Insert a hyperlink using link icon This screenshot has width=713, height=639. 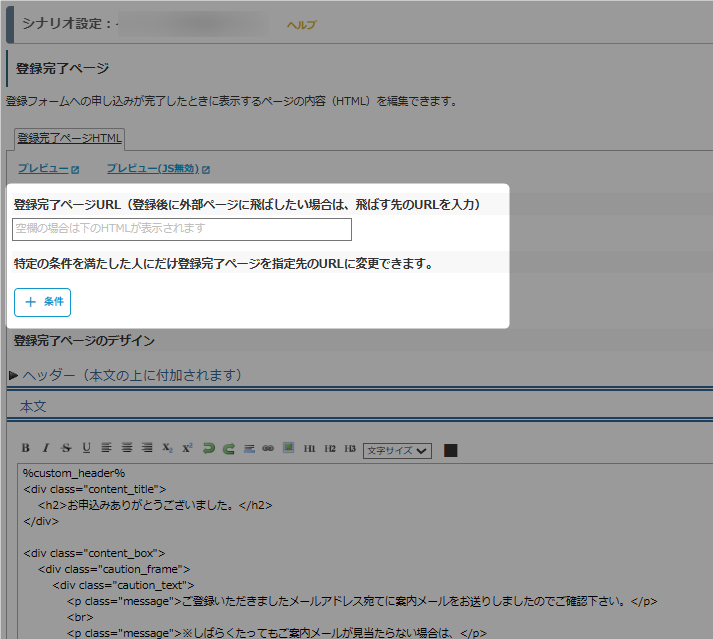pos(268,449)
